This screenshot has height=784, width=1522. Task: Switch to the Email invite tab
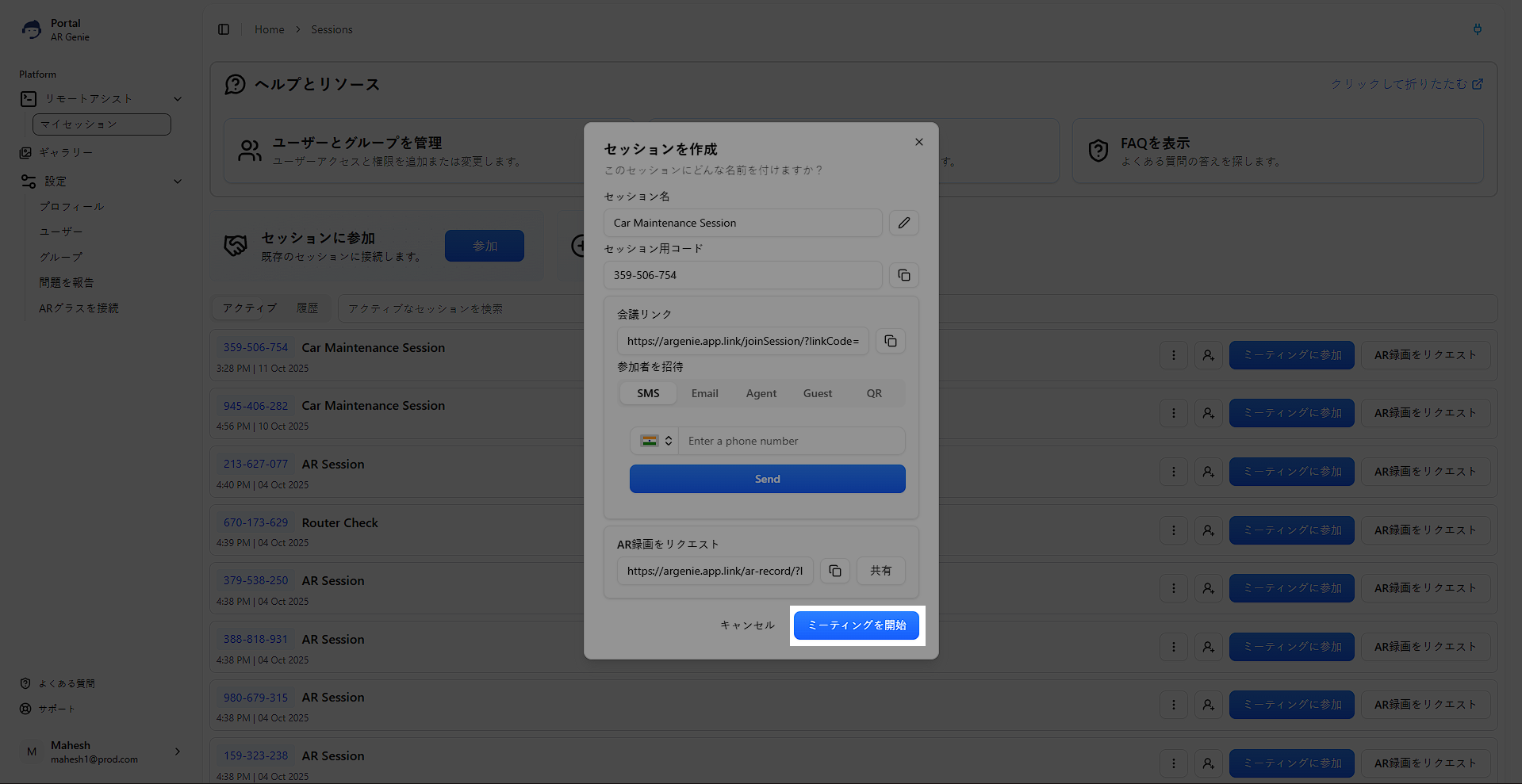[704, 393]
